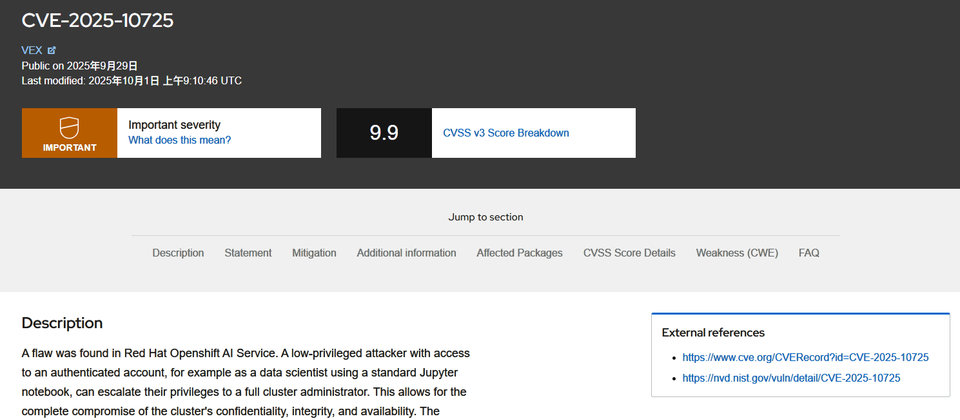Click the Description heading

click(x=62, y=323)
